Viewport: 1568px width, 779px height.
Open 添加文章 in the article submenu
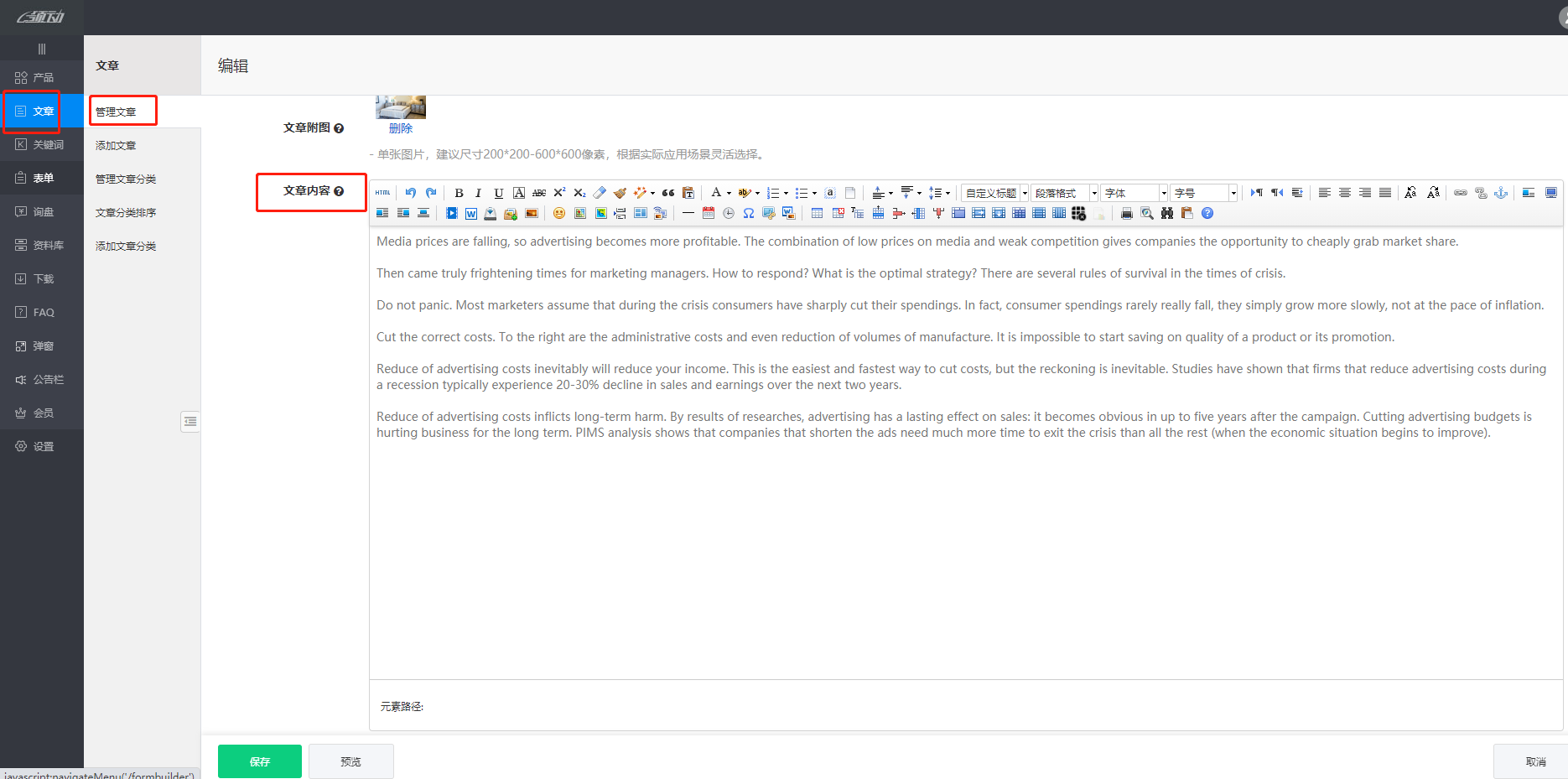[x=116, y=146]
